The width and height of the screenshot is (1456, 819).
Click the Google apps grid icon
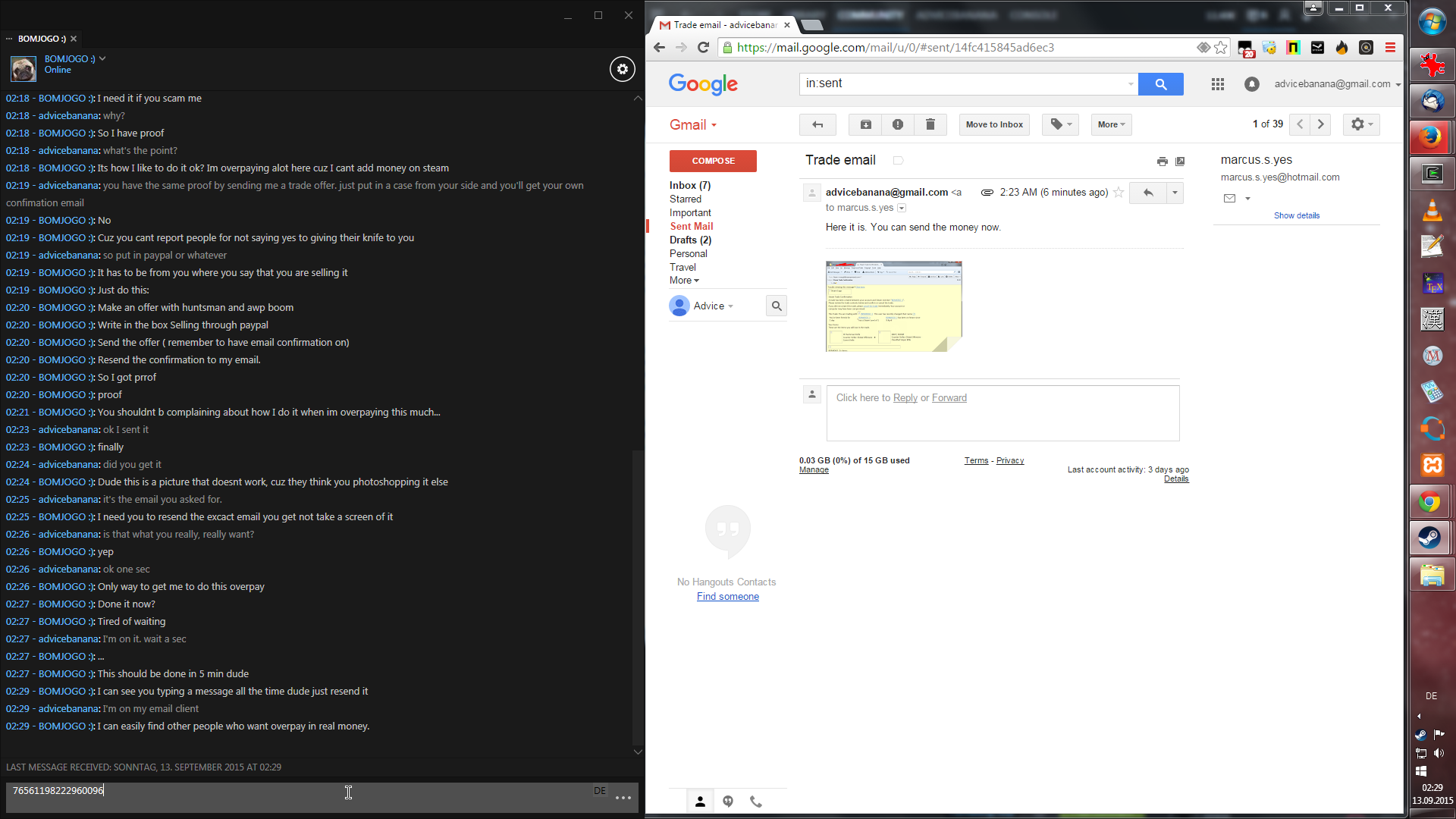[x=1218, y=84]
